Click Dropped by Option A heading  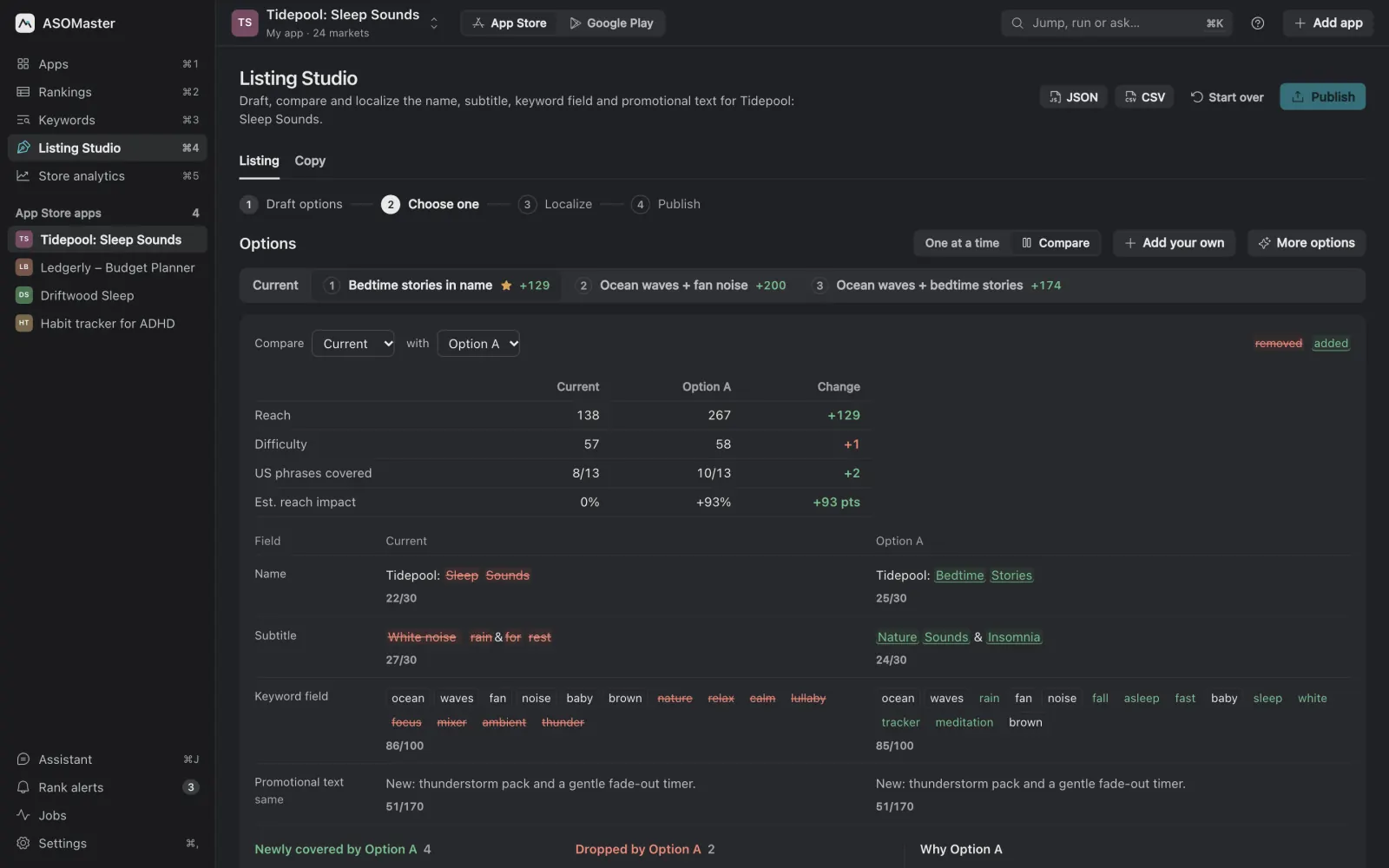click(638, 850)
